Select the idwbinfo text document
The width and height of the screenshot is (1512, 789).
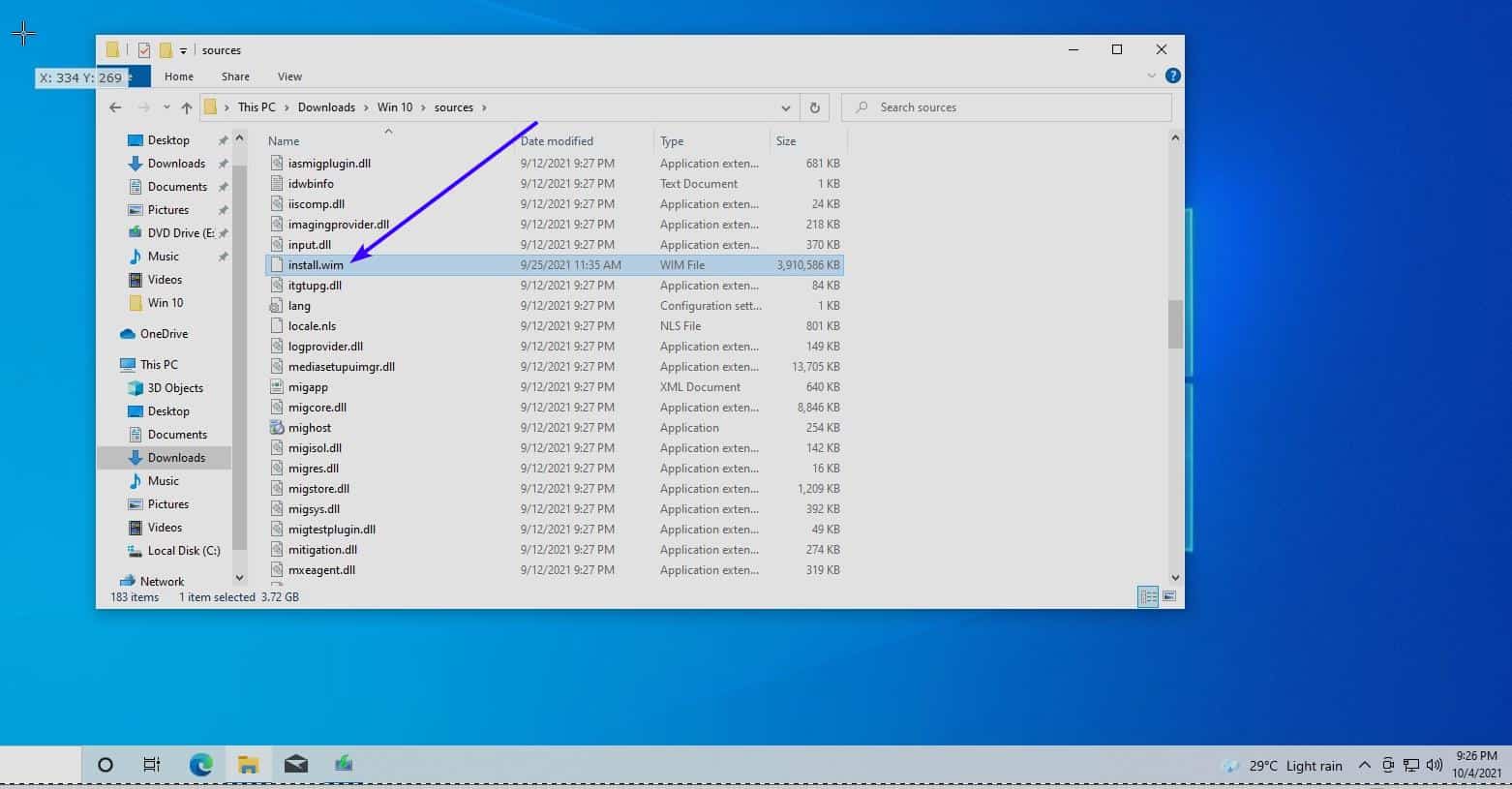(x=555, y=184)
